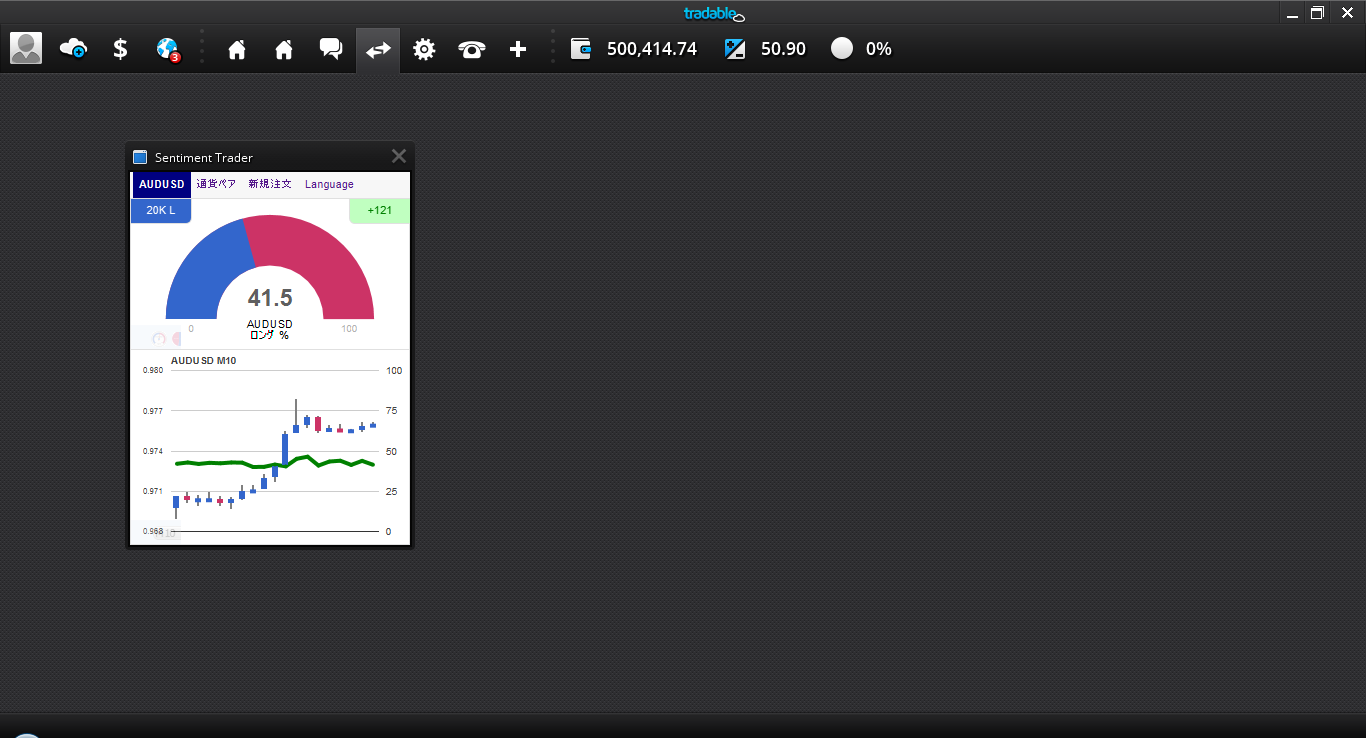Expand the Language menu

point(329,184)
